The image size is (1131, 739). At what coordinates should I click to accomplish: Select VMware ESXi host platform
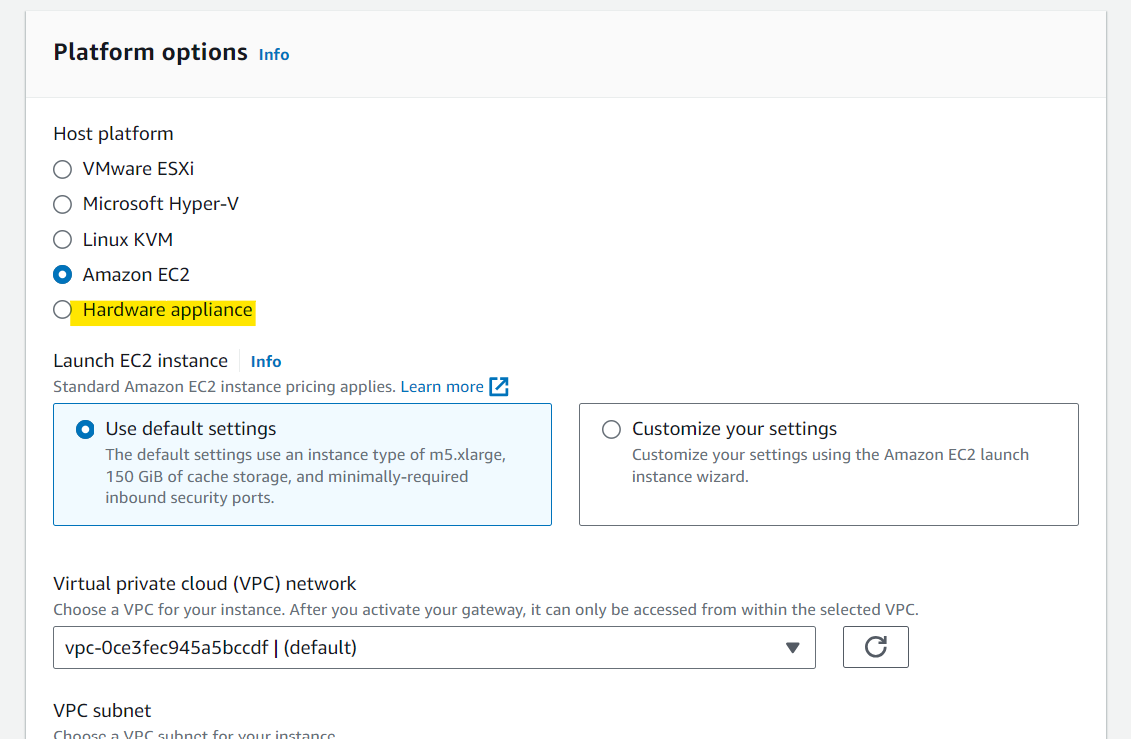click(63, 169)
